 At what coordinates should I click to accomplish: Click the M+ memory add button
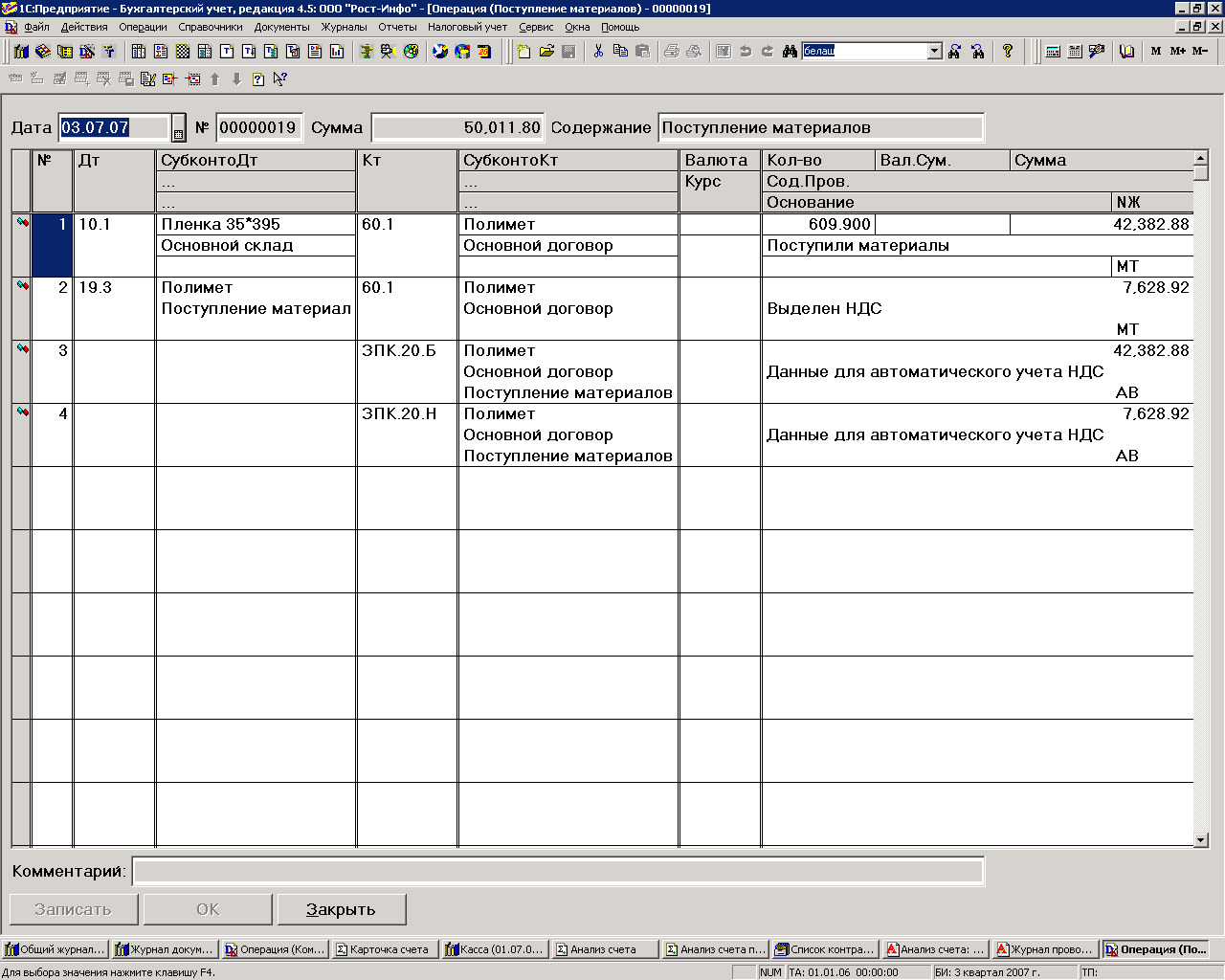pyautogui.click(x=1178, y=51)
